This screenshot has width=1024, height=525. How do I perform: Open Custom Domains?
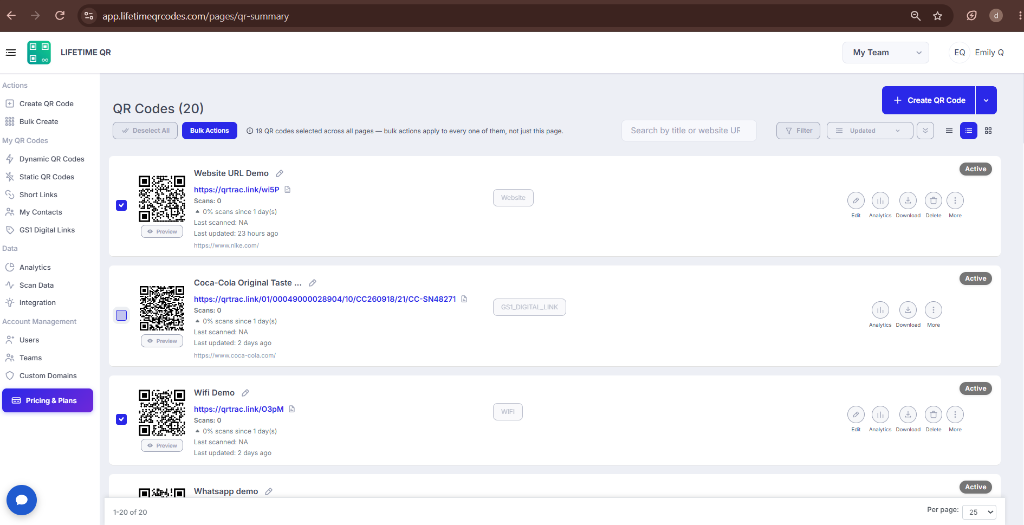point(48,375)
